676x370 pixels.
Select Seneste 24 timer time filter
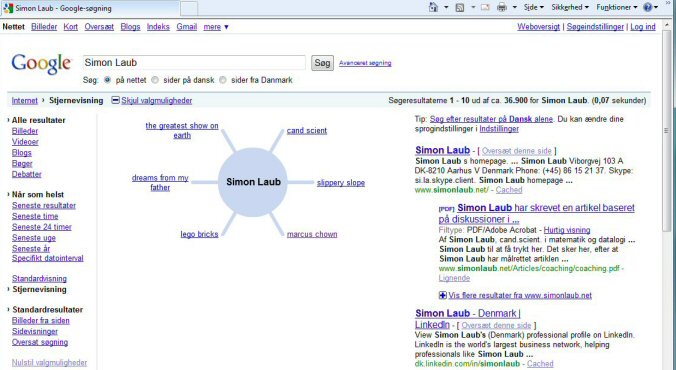(42, 227)
